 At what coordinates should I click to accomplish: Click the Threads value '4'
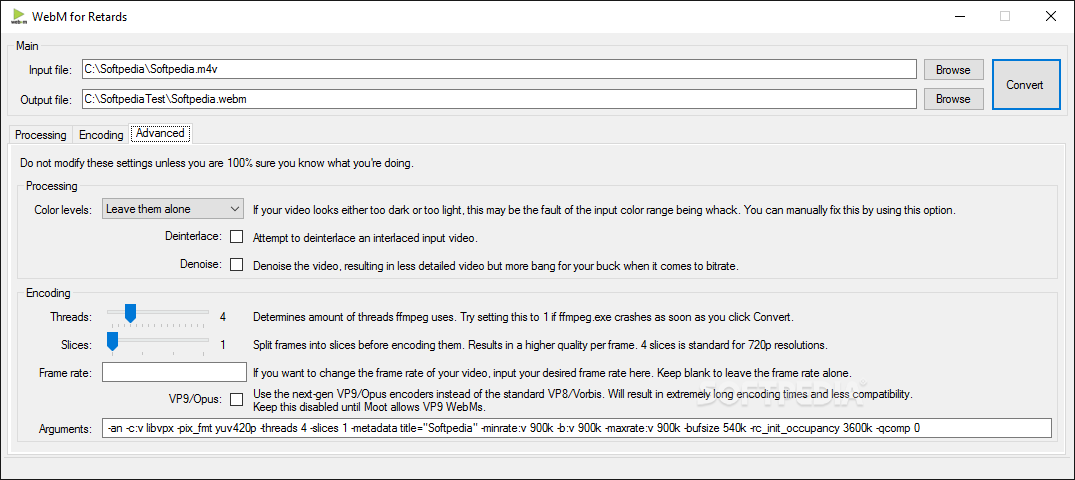tap(223, 317)
